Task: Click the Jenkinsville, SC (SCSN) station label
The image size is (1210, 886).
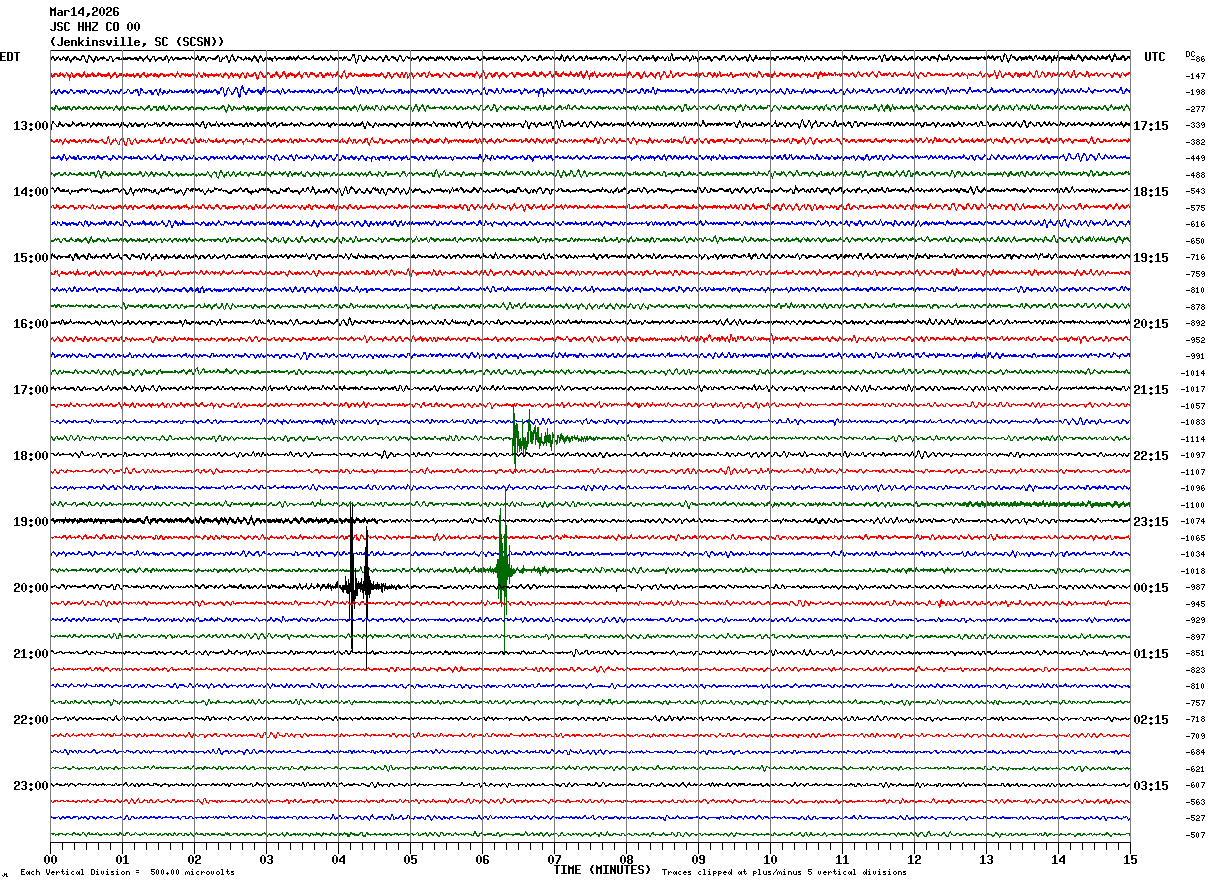Action: [137, 42]
